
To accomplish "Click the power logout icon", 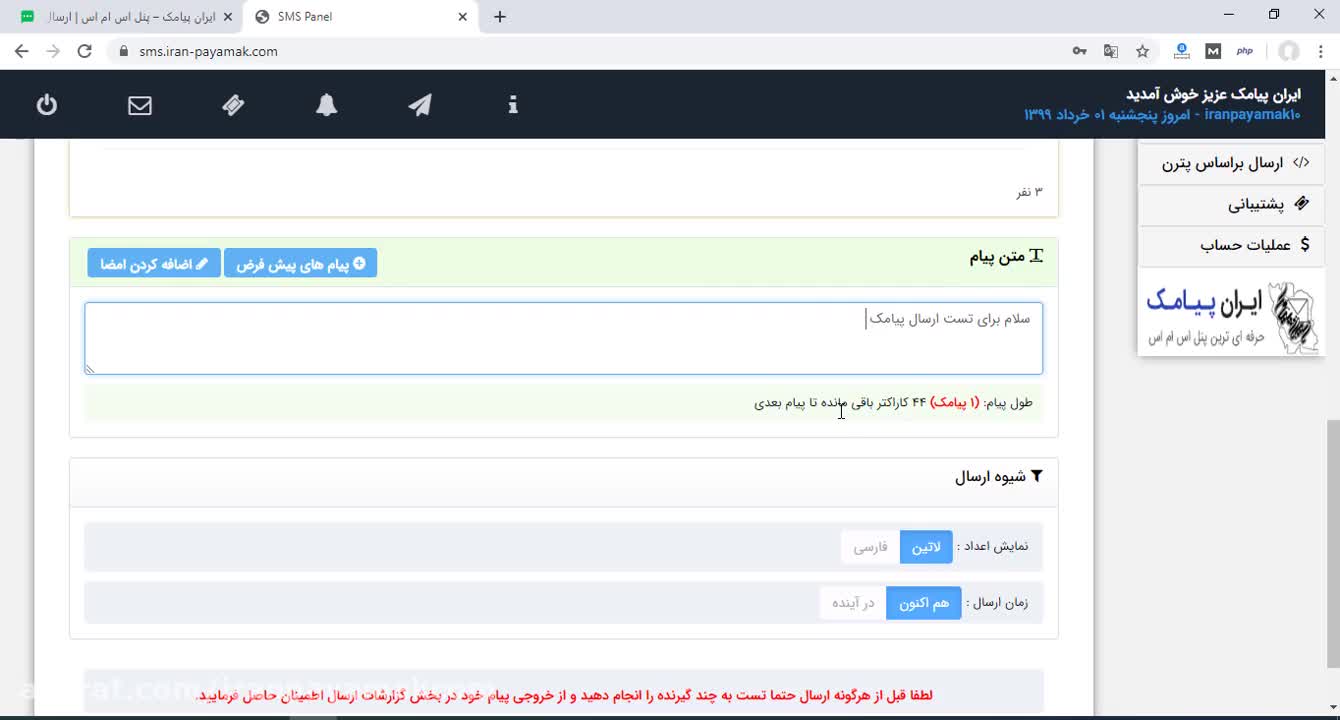I will 47,105.
